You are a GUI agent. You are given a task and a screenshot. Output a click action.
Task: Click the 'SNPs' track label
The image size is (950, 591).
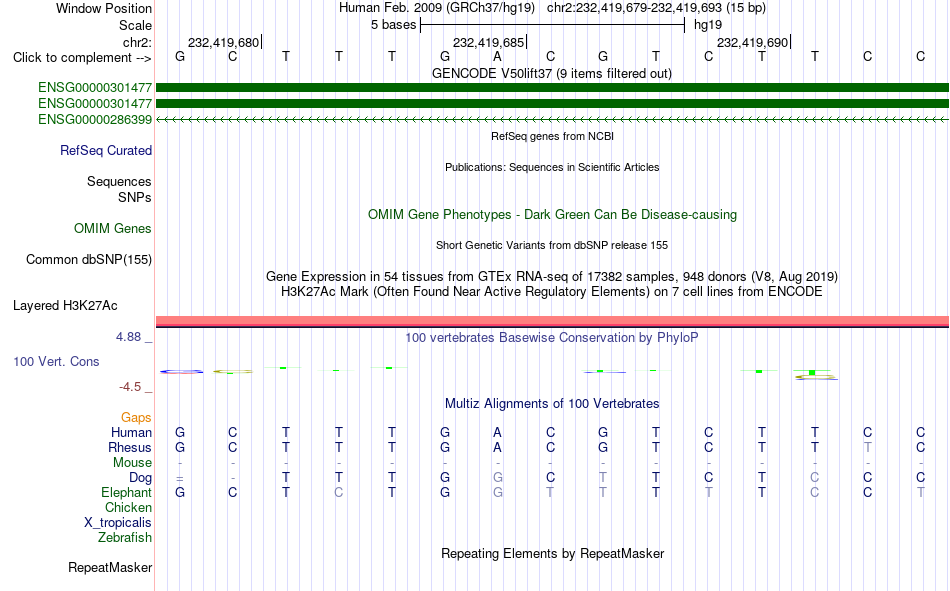point(135,197)
